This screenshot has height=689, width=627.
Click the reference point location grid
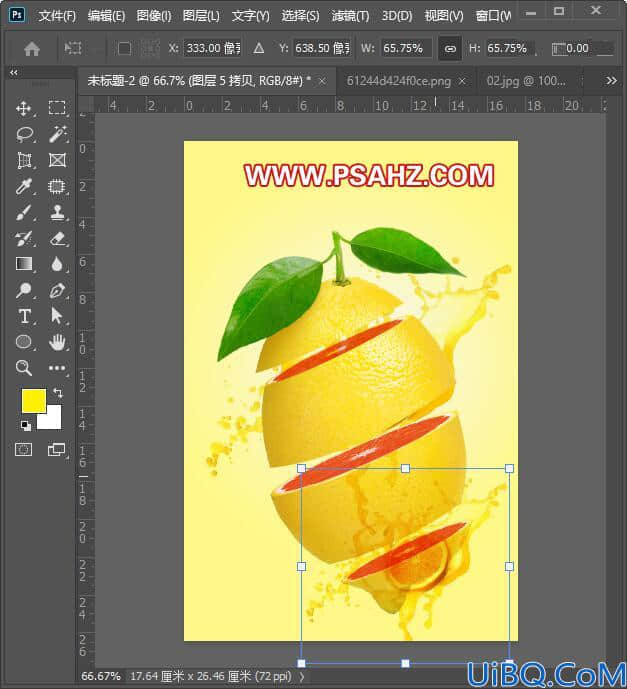[149, 48]
